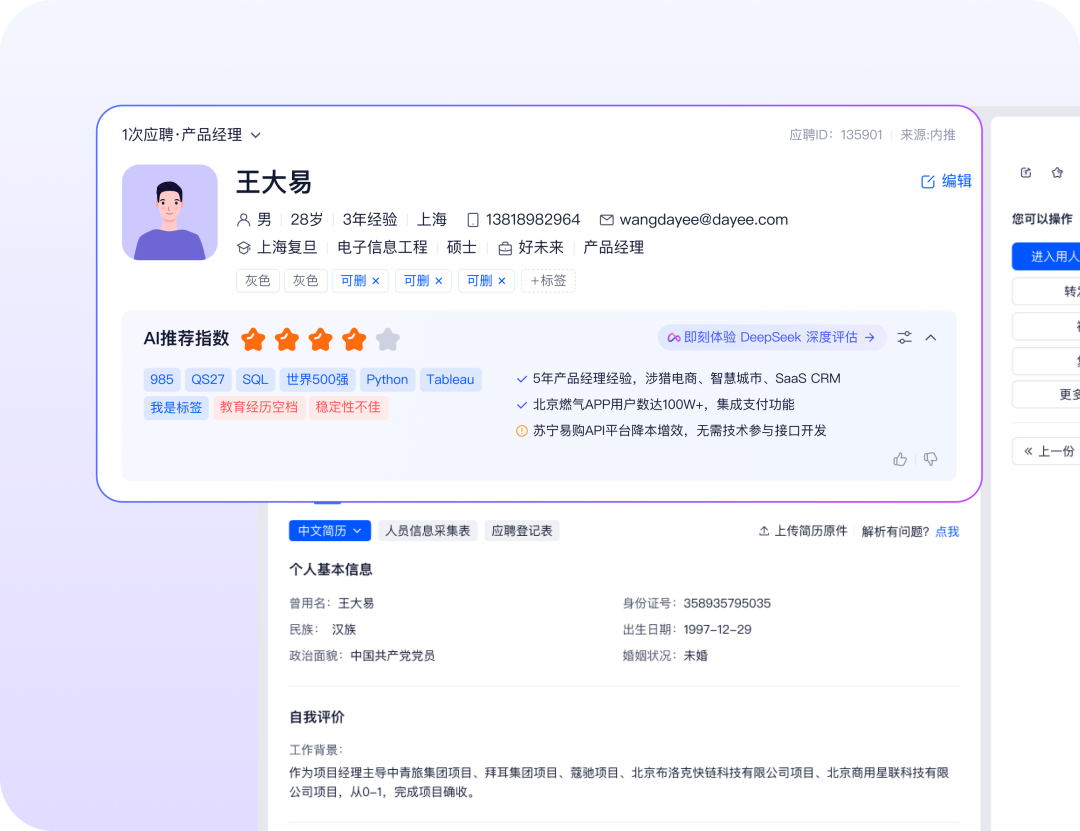Click the 更多 button in right panel

tap(1047, 395)
